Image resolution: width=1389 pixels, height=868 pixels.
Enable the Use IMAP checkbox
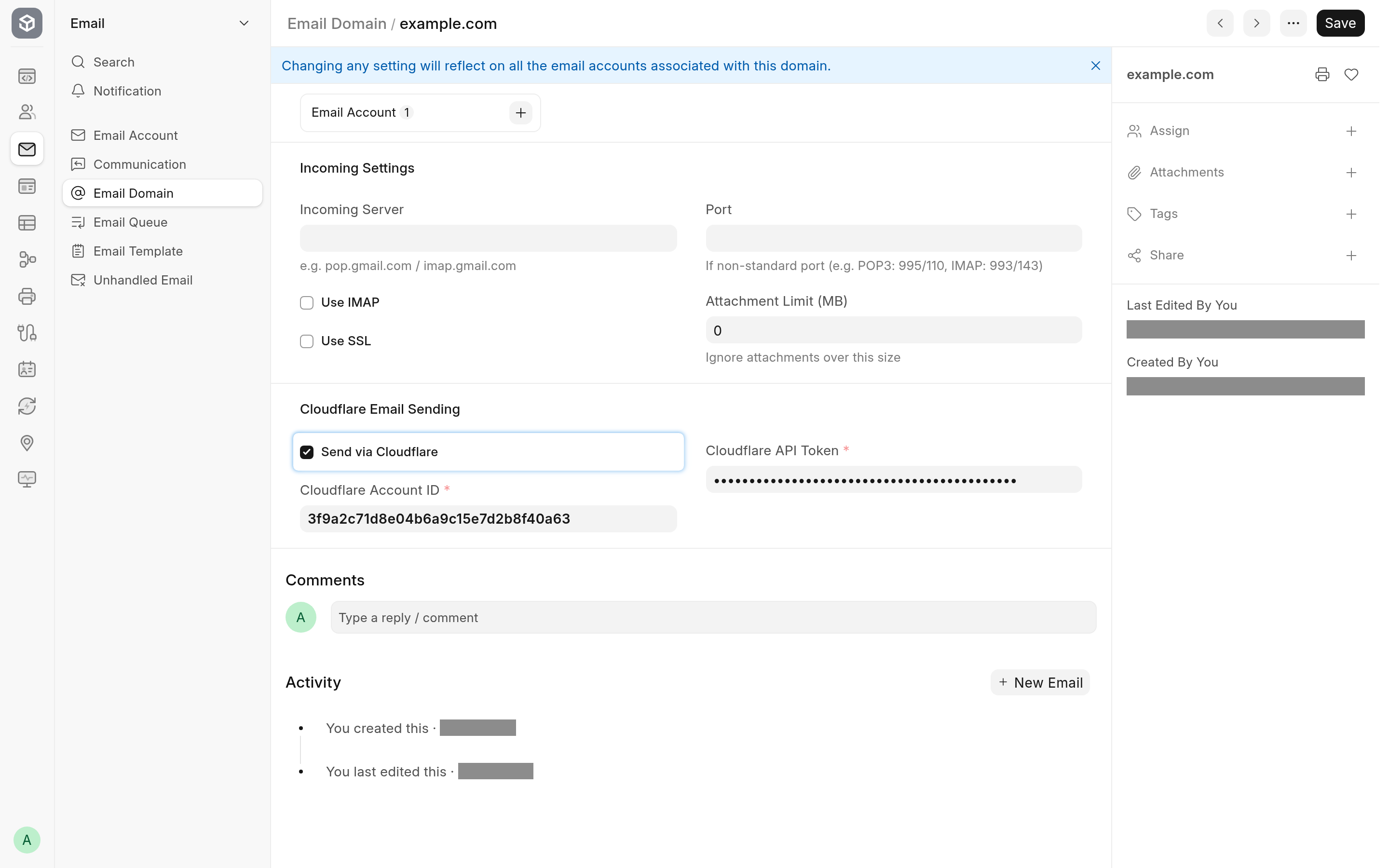coord(307,302)
